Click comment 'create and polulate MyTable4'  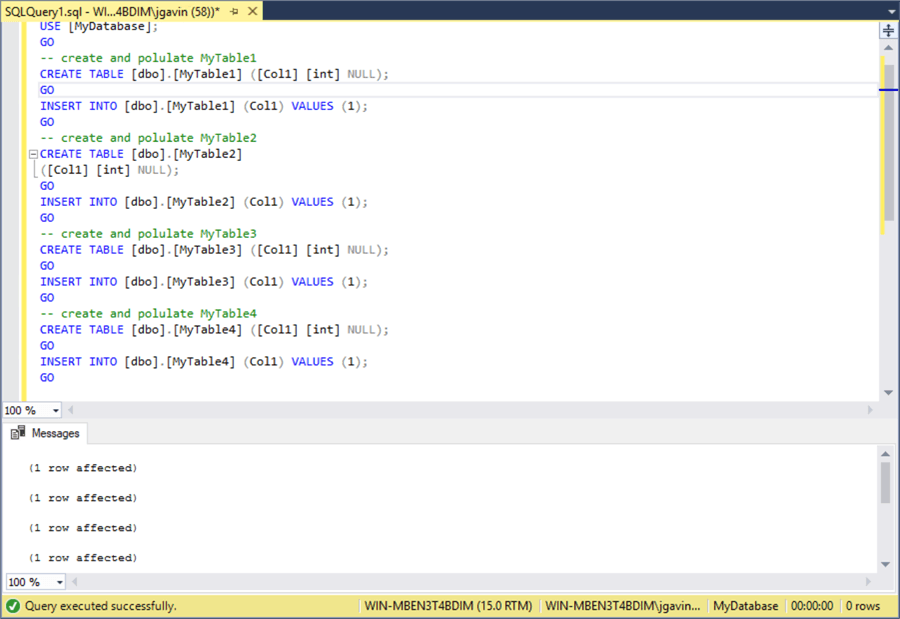[x=159, y=314]
